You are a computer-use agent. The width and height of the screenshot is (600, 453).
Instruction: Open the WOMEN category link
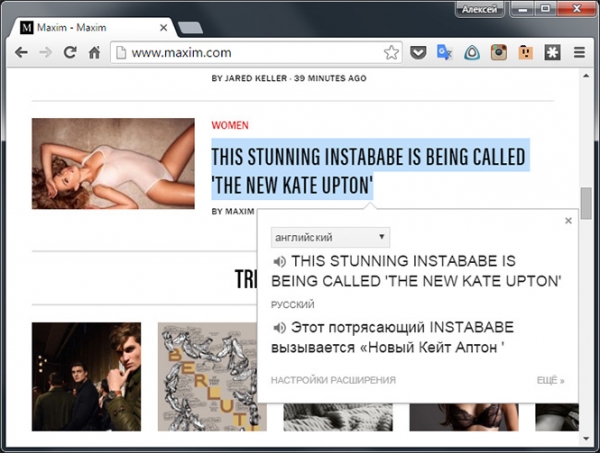pyautogui.click(x=230, y=126)
